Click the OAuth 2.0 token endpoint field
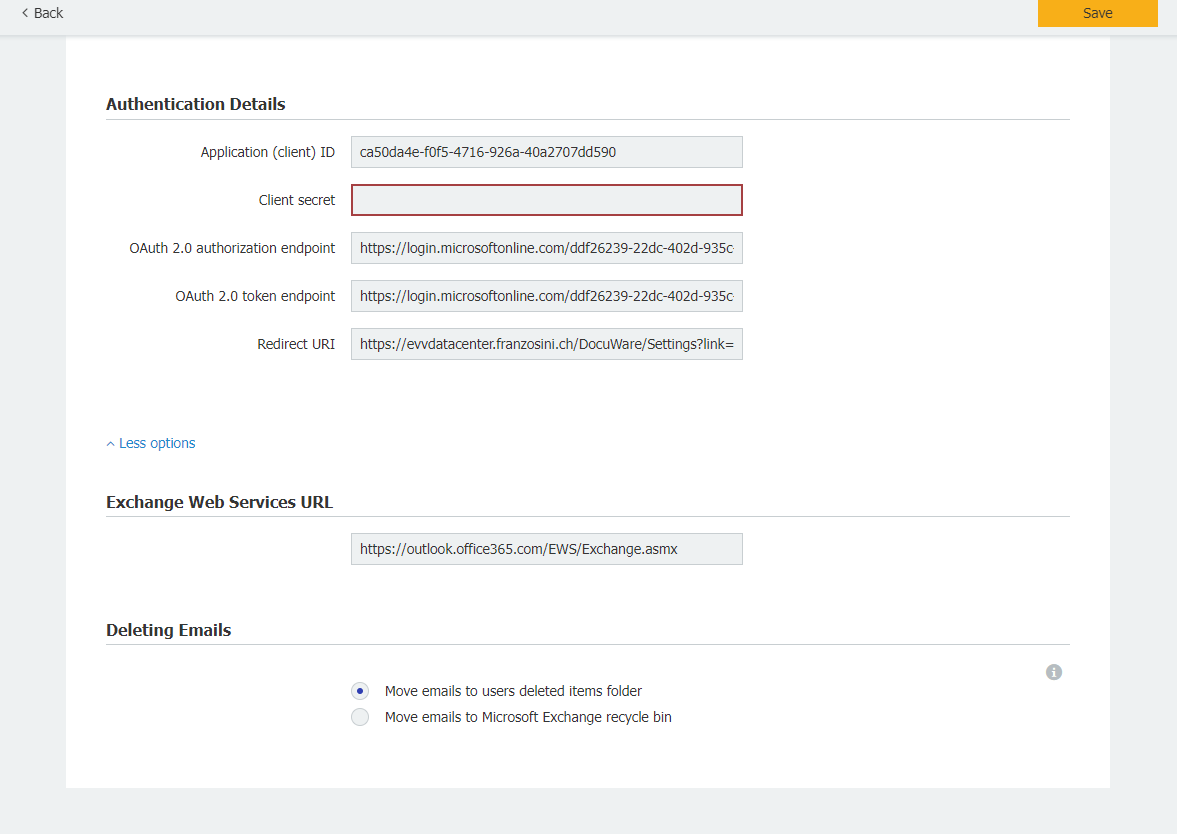This screenshot has height=834, width=1177. coord(546,296)
